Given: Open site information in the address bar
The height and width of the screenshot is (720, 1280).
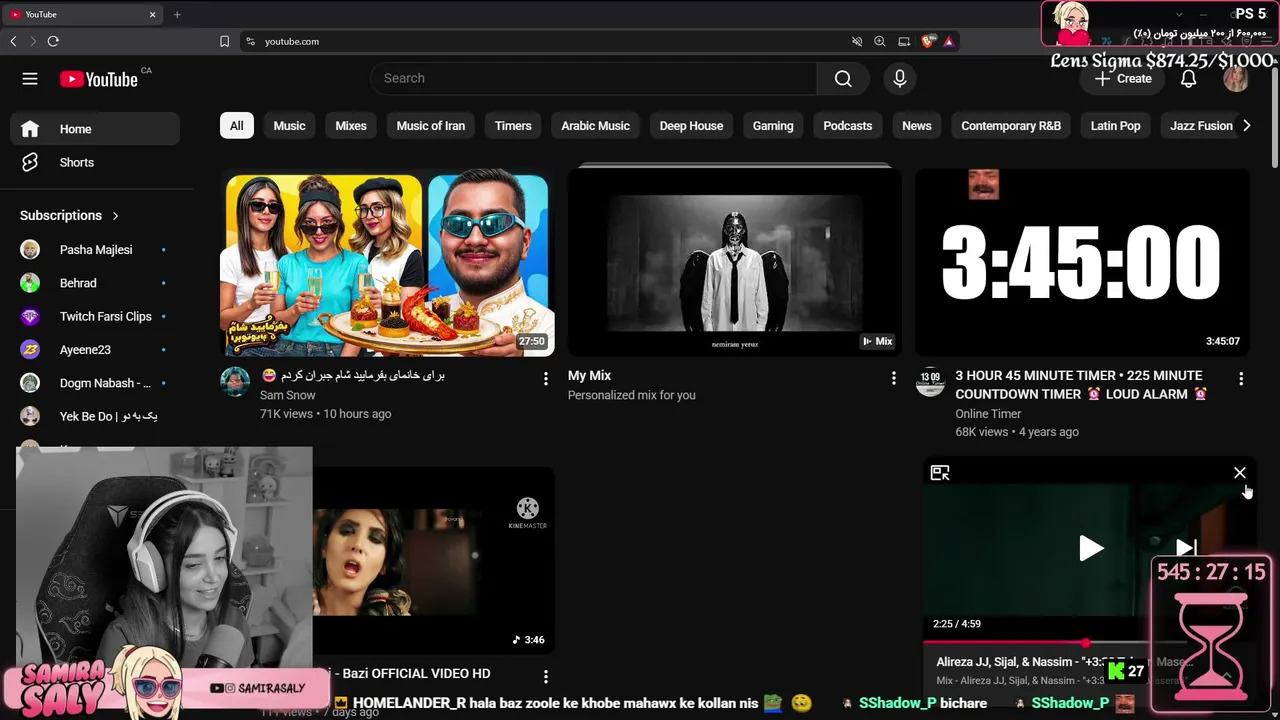Looking at the screenshot, I should 250,41.
